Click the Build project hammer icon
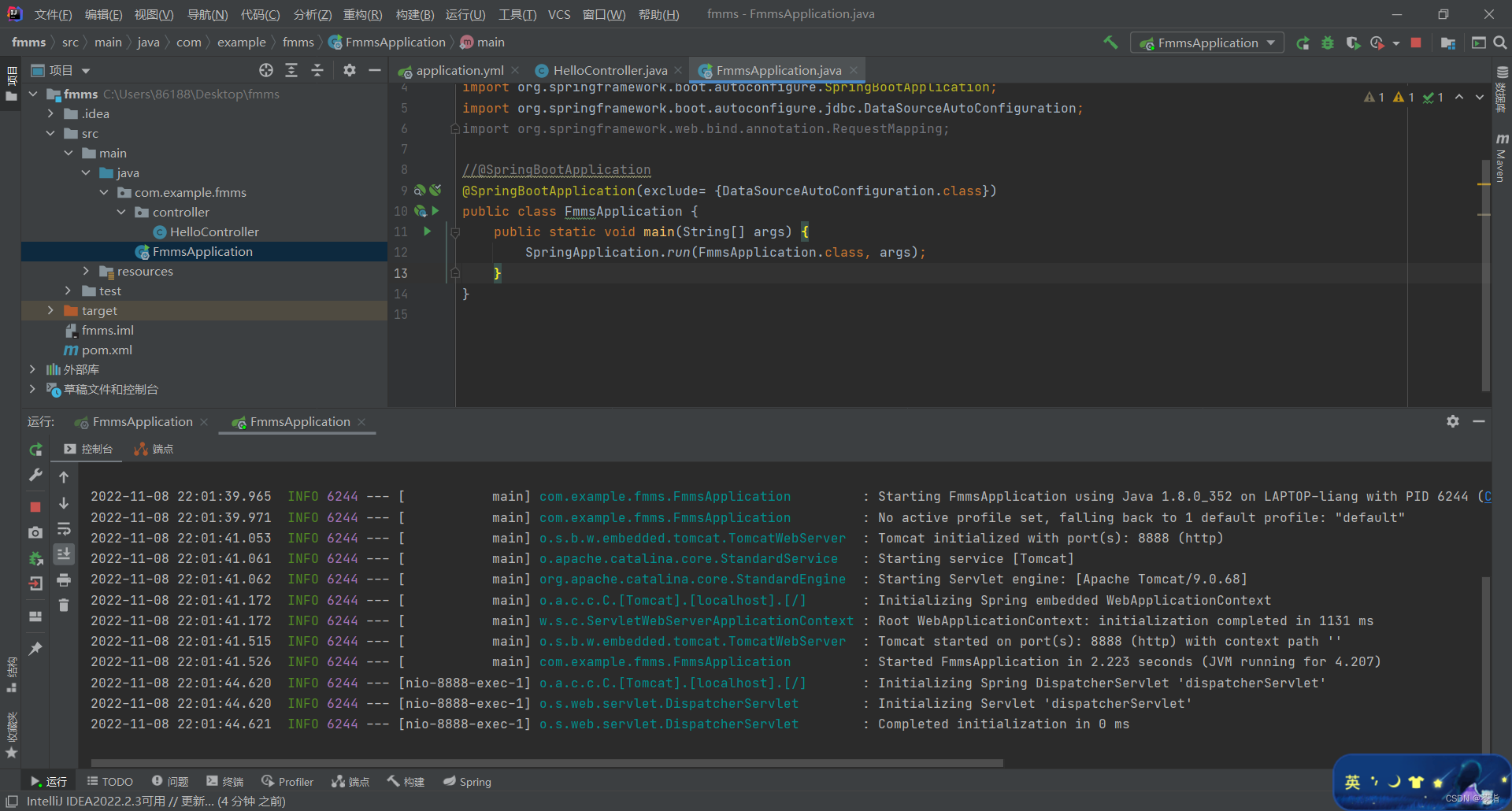 tap(1110, 43)
